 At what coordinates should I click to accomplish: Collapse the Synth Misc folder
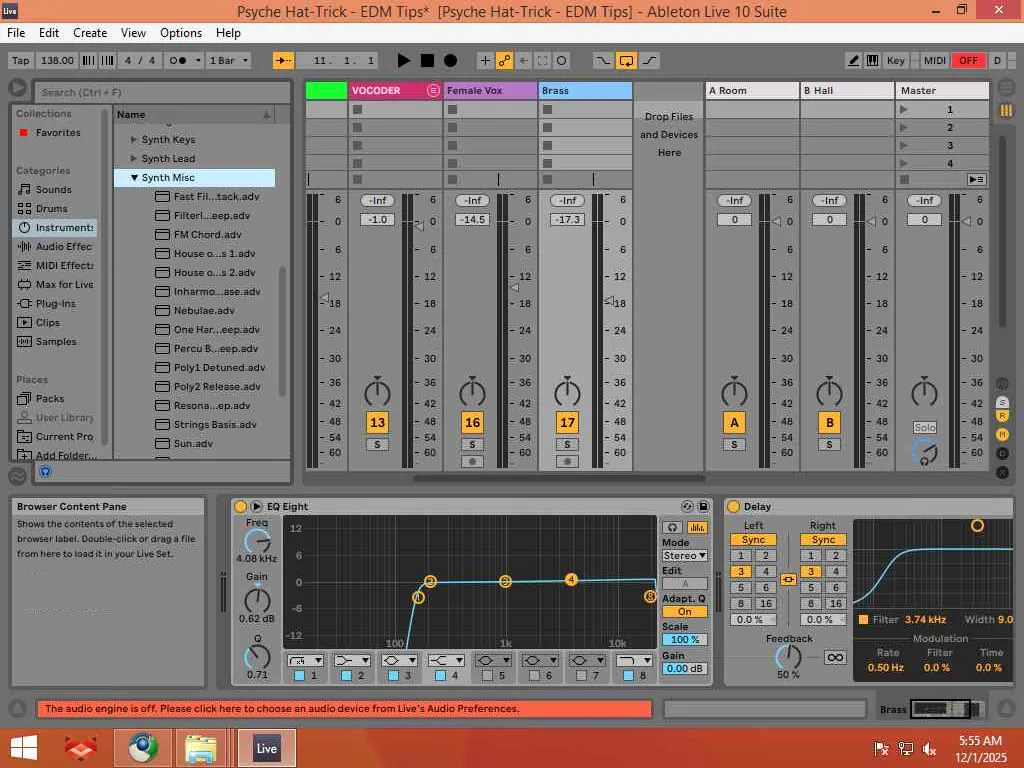[134, 178]
